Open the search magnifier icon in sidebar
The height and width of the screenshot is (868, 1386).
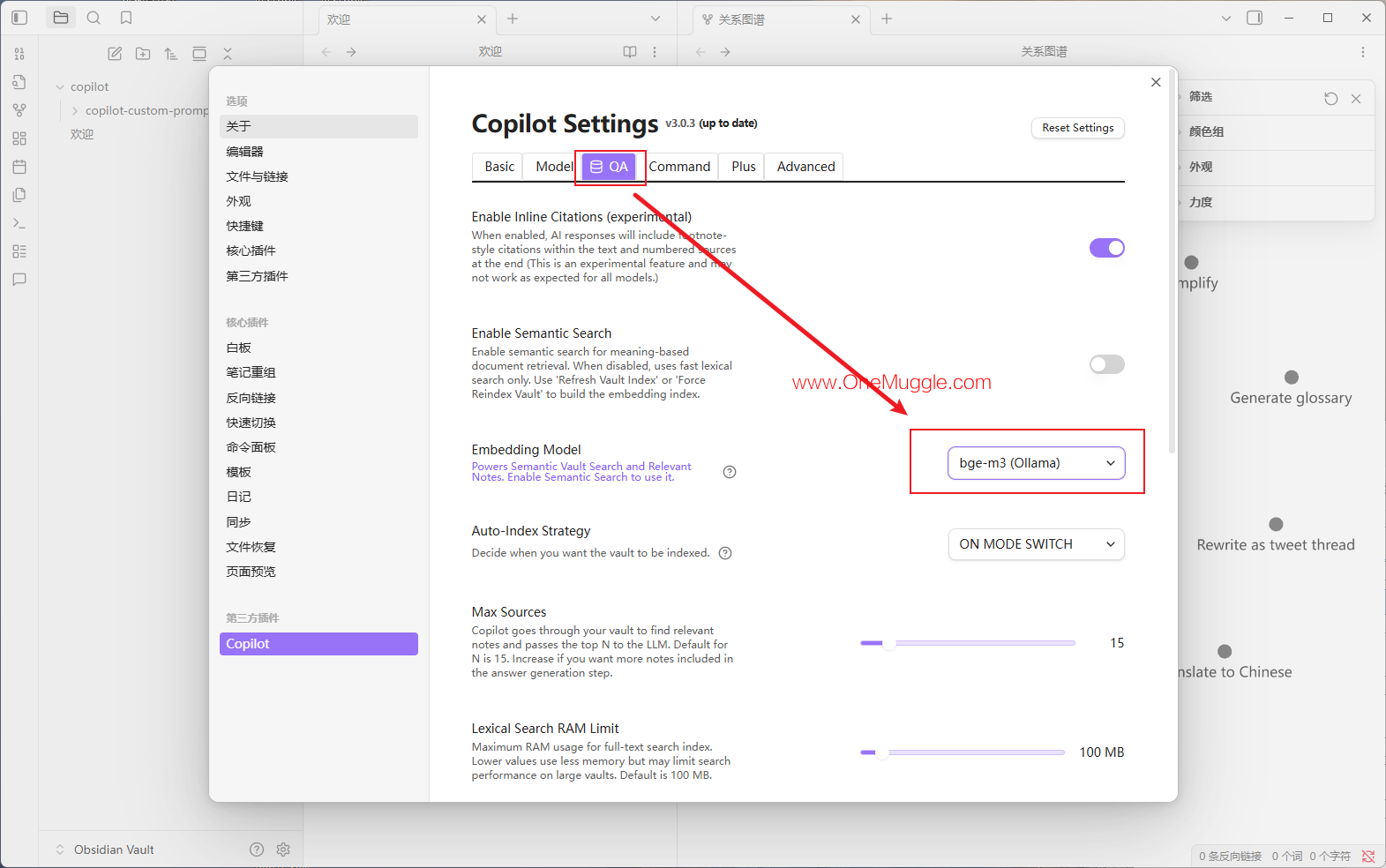94,18
